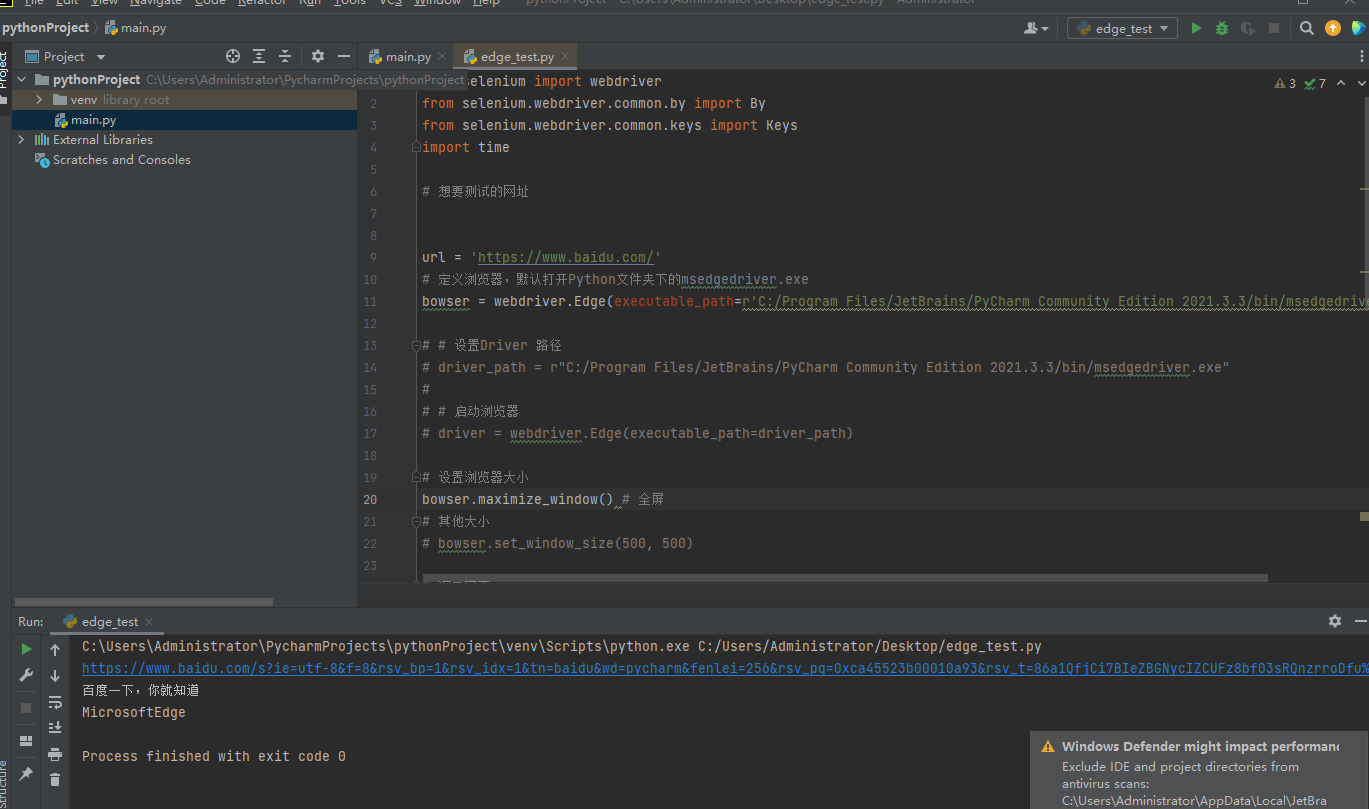
Task: Expand External Libraries node
Action: click(21, 140)
